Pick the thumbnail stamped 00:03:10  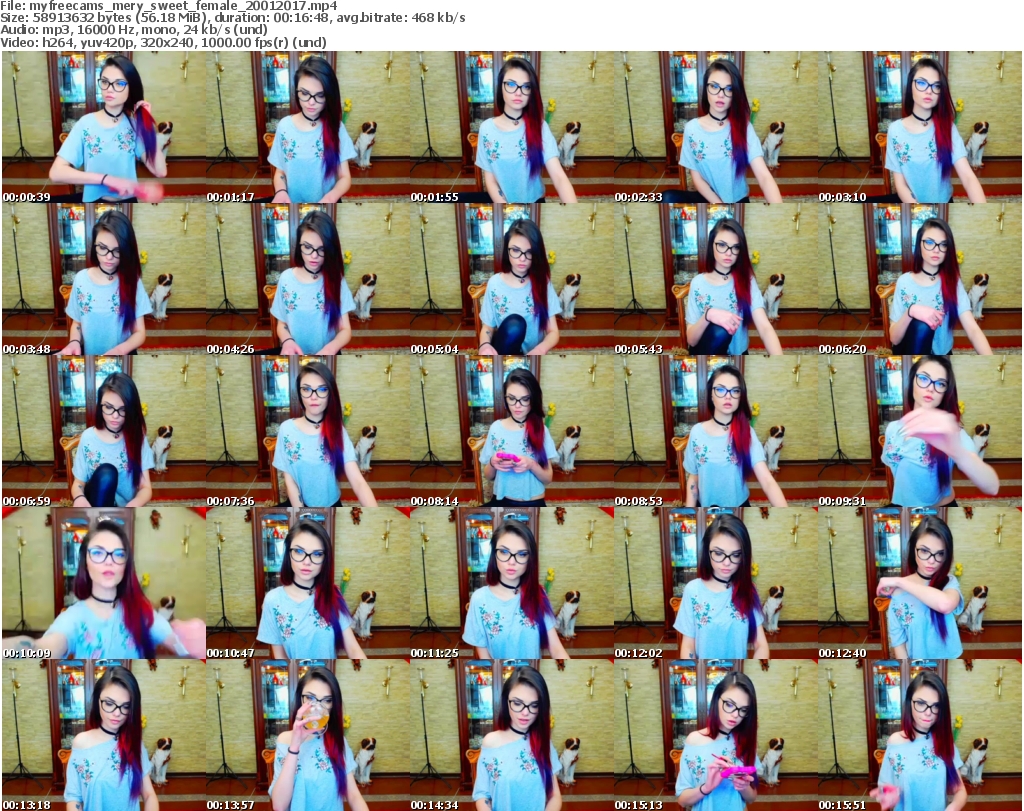point(920,127)
